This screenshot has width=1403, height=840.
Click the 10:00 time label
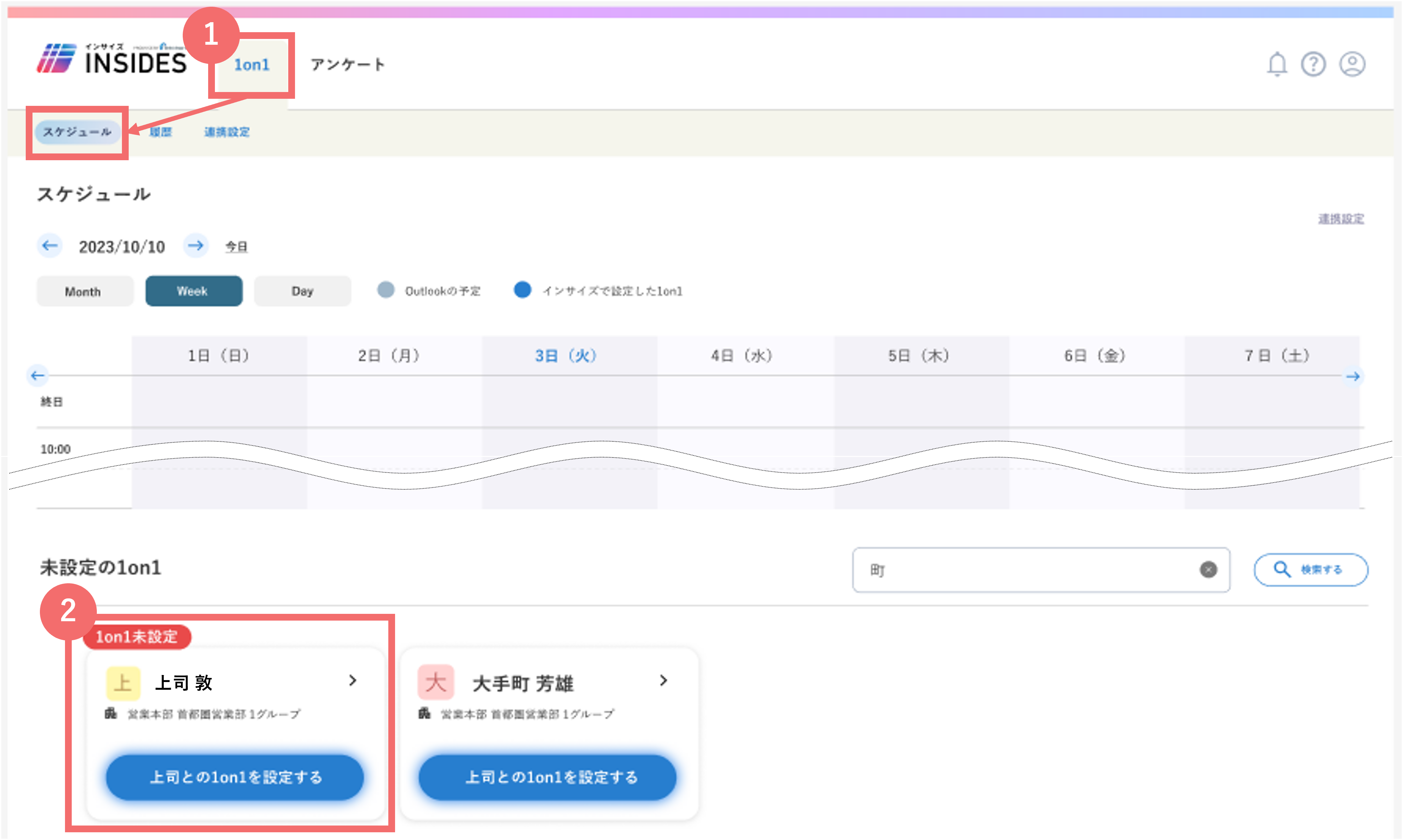tap(55, 449)
